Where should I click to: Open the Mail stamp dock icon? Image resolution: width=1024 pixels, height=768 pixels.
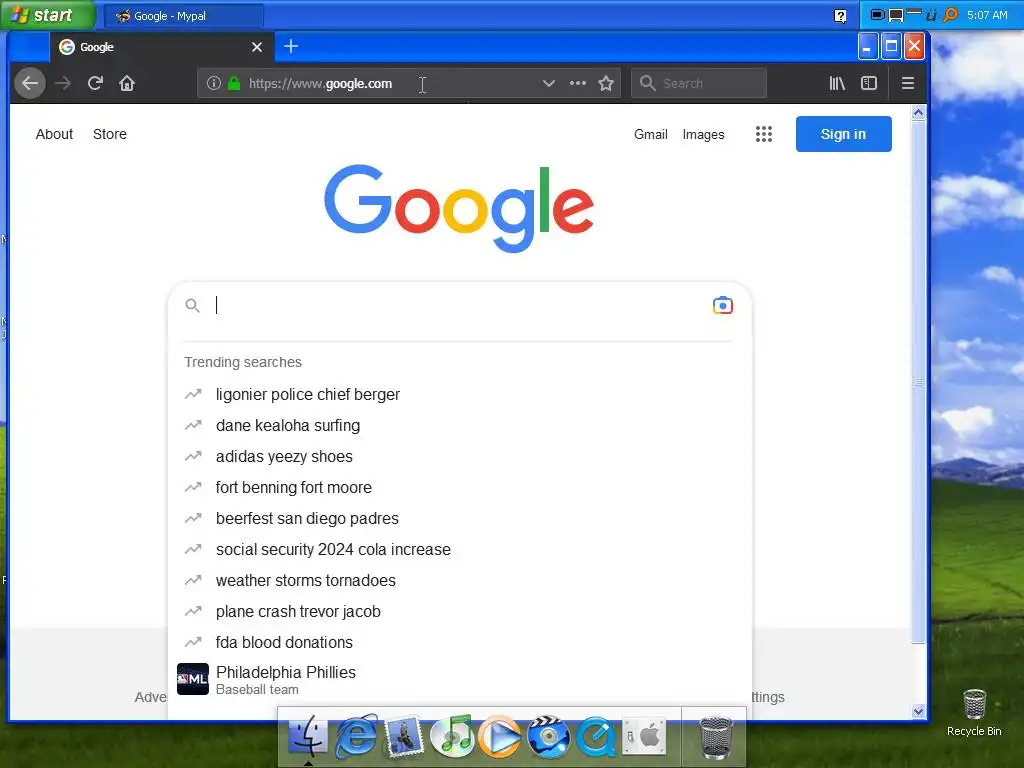click(404, 736)
